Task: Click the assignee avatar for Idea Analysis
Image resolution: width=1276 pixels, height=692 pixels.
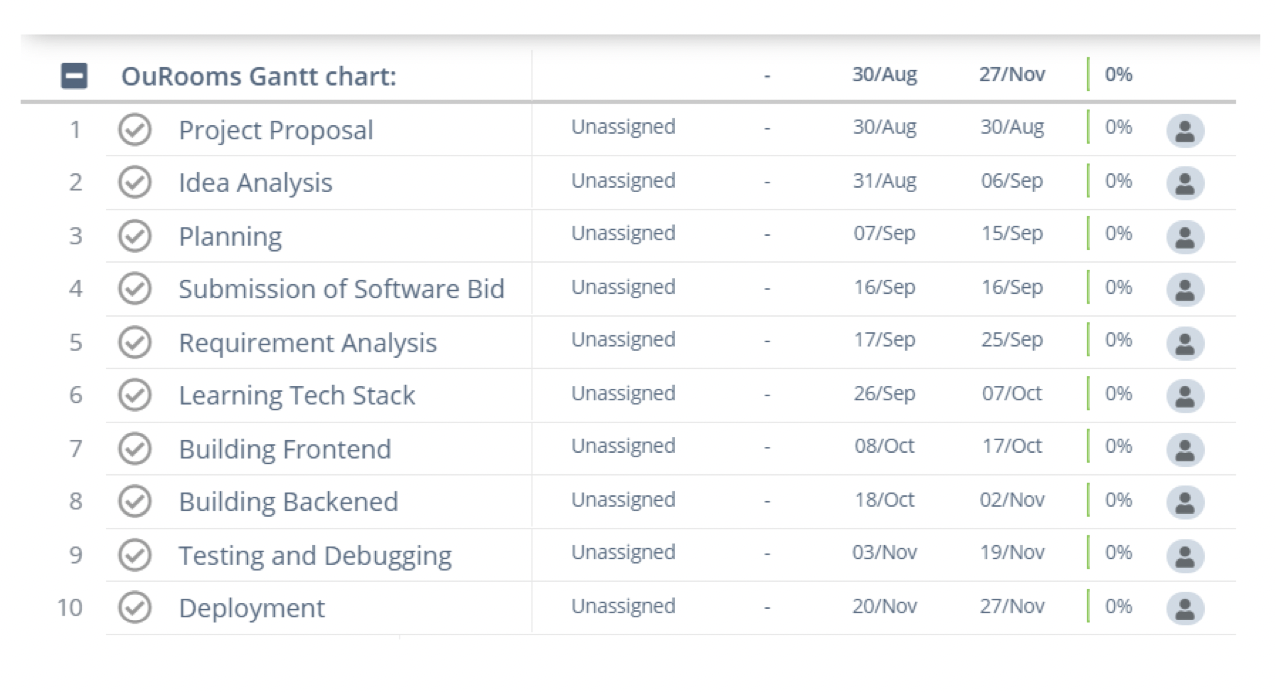Action: pos(1185,184)
